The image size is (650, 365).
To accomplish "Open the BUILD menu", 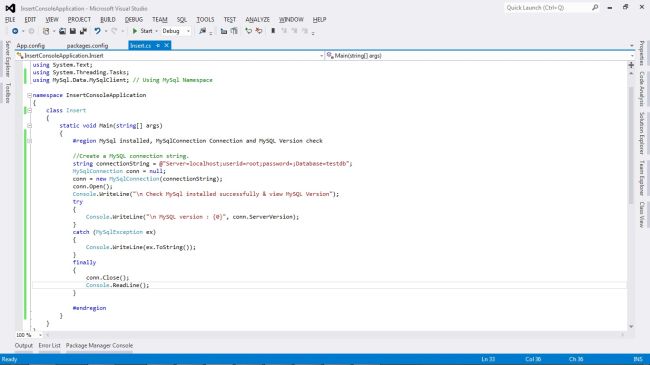I will [108, 19].
